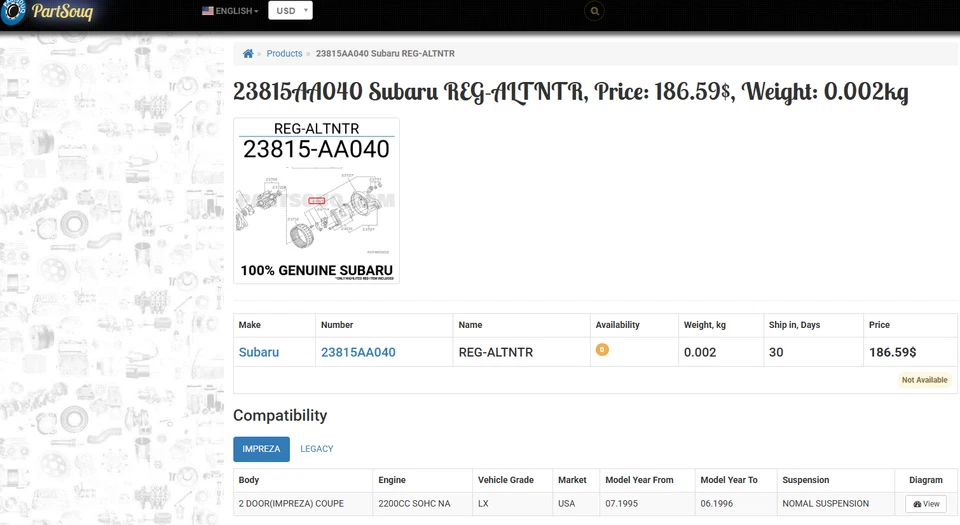Viewport: 960px width, 525px height.
Task: Switch to the IMPREZA compatibility tab
Action: [x=261, y=449]
